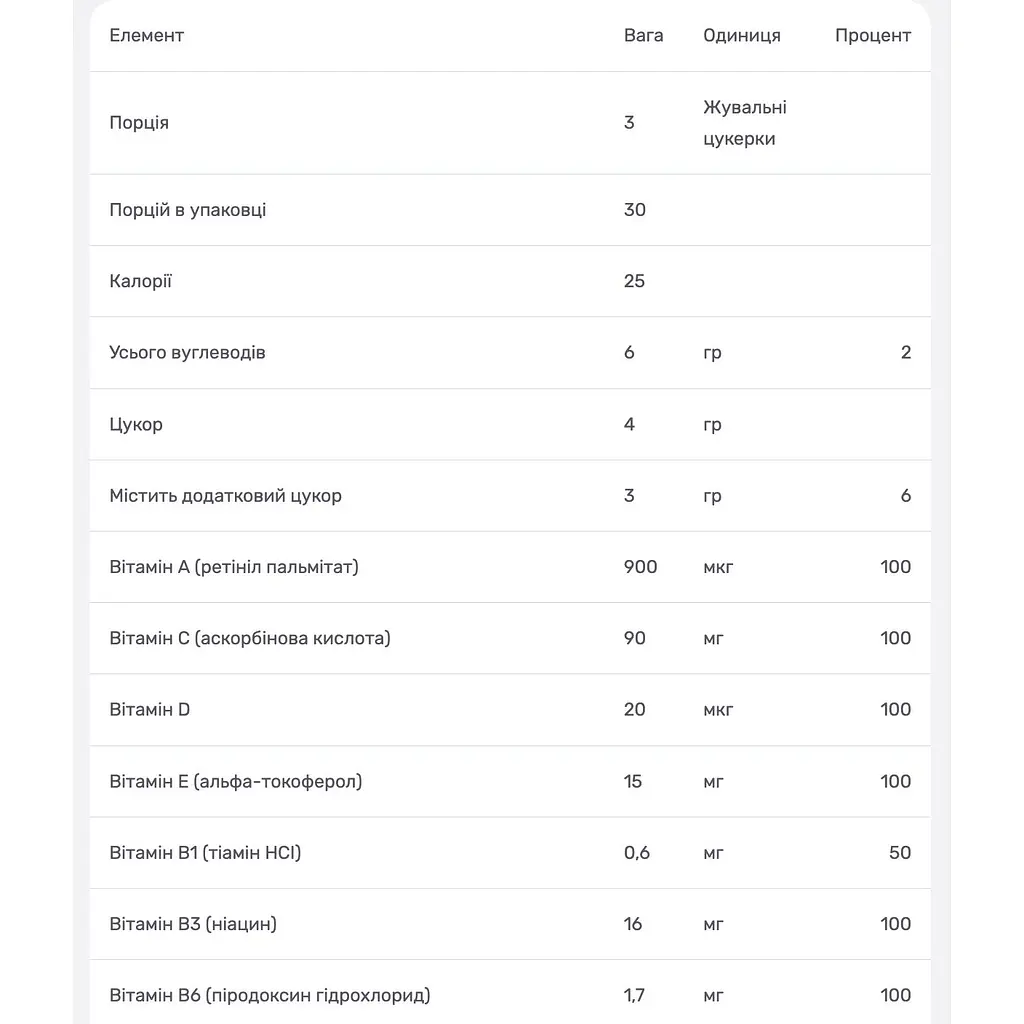This screenshot has width=1024, height=1024.
Task: Click the 50 percent value
Action: 900,852
